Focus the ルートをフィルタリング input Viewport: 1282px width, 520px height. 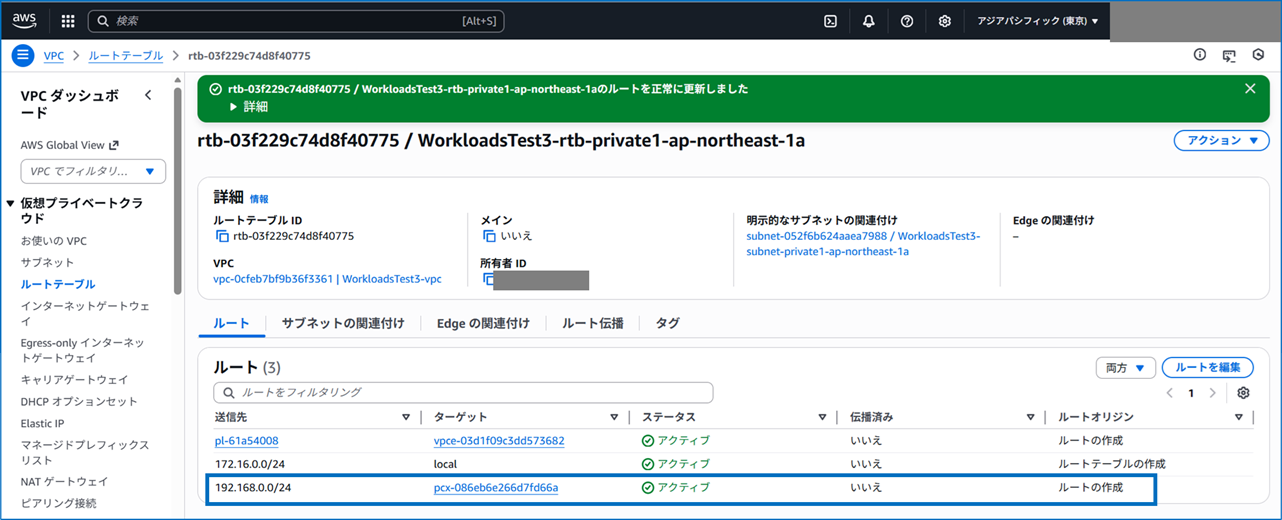(463, 392)
